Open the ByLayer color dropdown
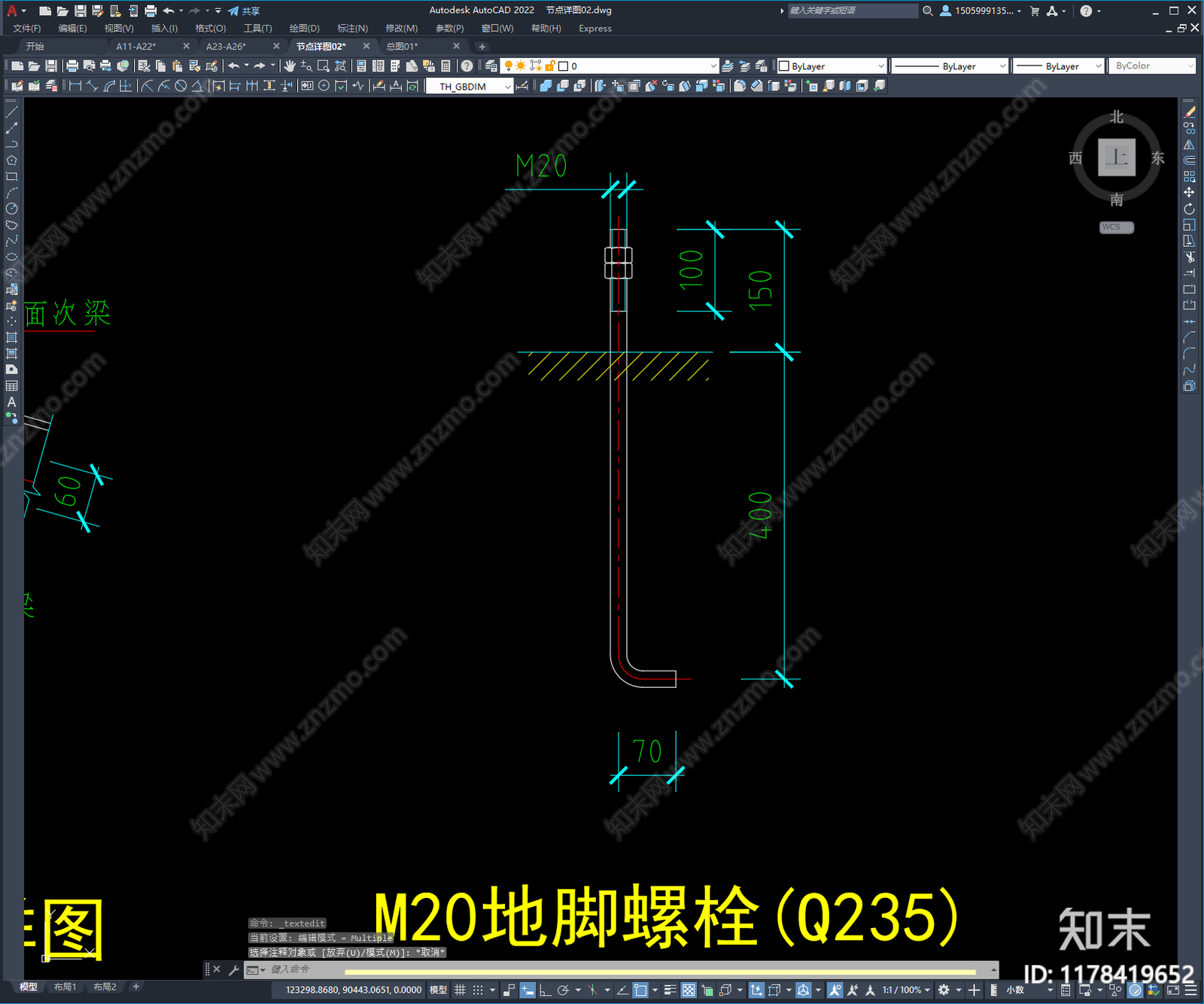This screenshot has width=1204, height=1004. 832,66
